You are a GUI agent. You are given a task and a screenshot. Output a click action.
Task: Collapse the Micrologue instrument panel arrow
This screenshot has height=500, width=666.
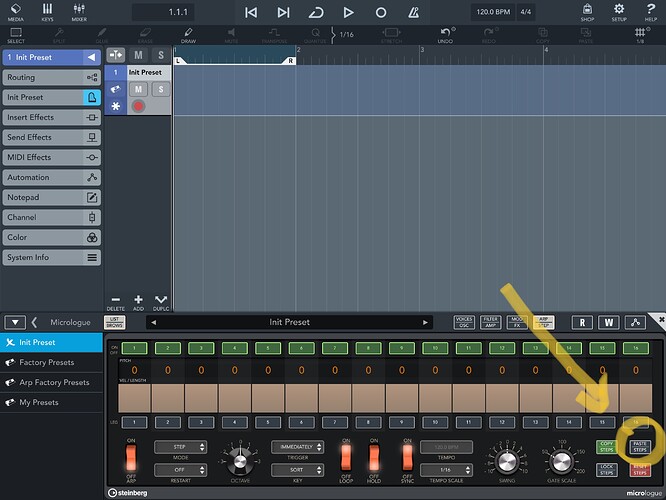tap(15, 322)
